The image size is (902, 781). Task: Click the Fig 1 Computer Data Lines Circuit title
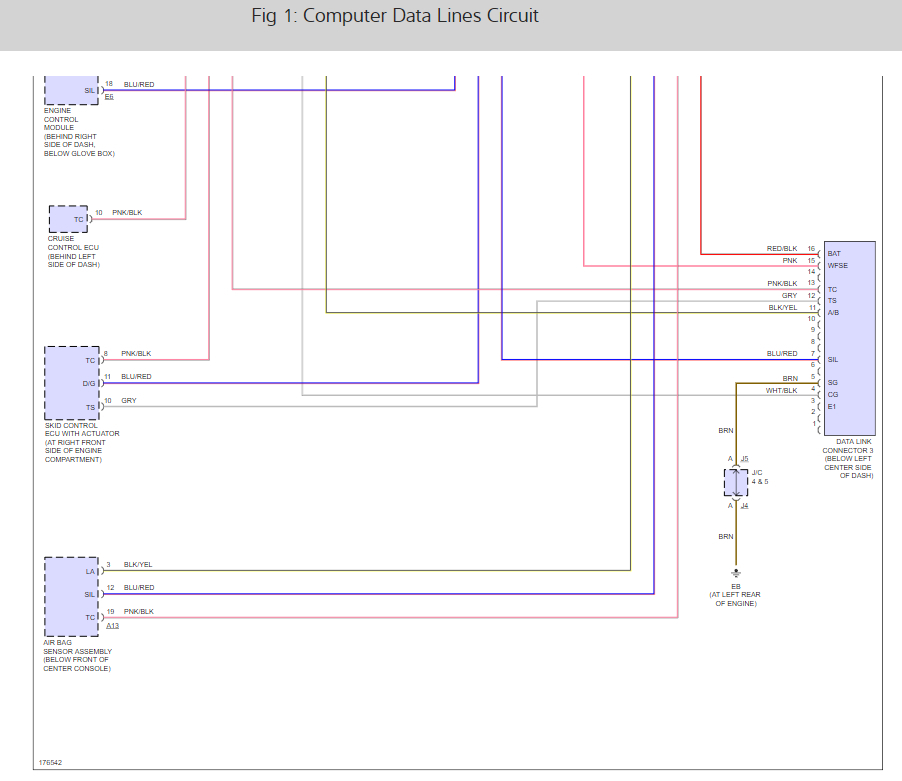coord(395,16)
